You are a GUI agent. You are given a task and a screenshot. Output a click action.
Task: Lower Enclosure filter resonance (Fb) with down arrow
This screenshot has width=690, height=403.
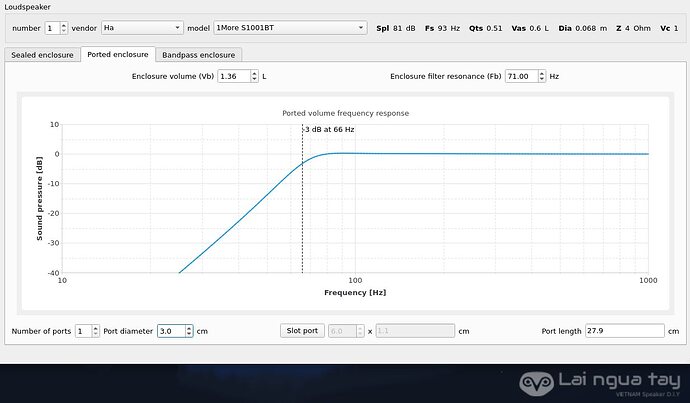(x=541, y=80)
